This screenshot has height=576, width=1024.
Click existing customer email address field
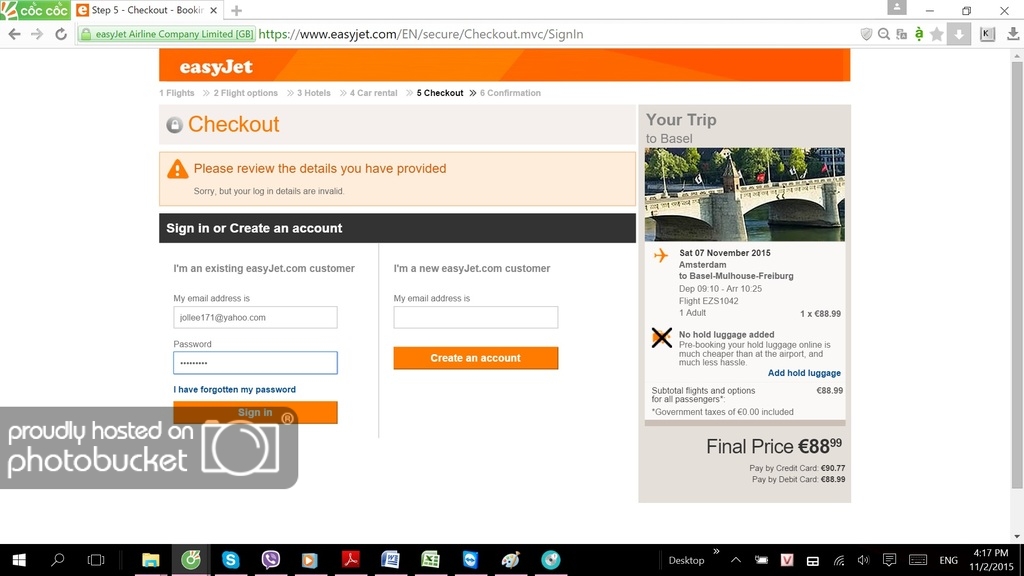click(x=255, y=317)
